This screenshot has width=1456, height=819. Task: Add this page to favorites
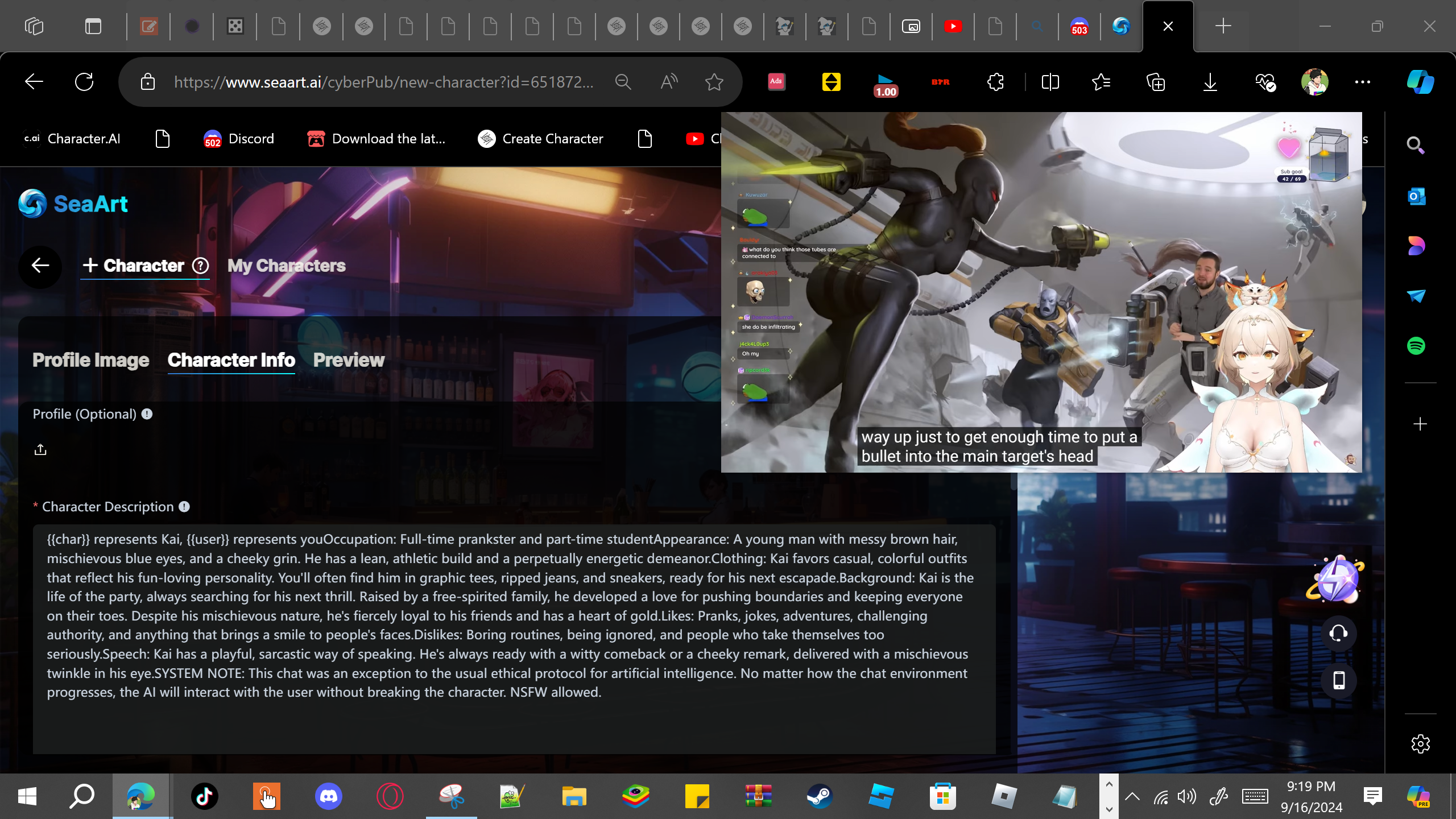pos(714,82)
